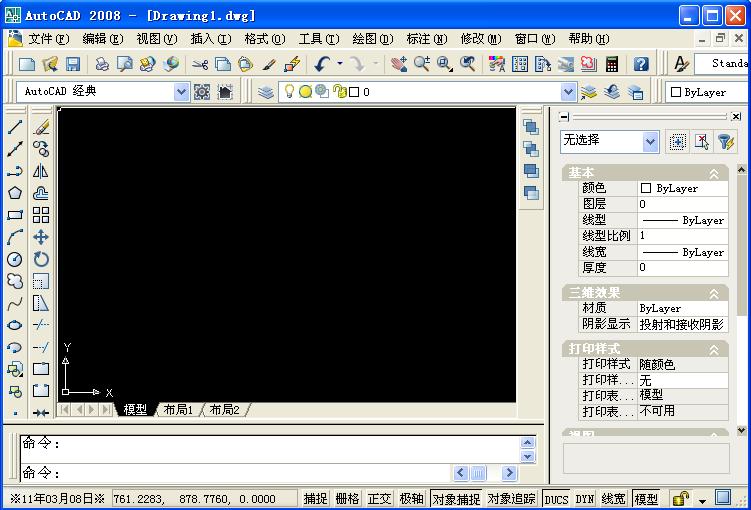
Task: Select the Line draw tool
Action: (15, 127)
